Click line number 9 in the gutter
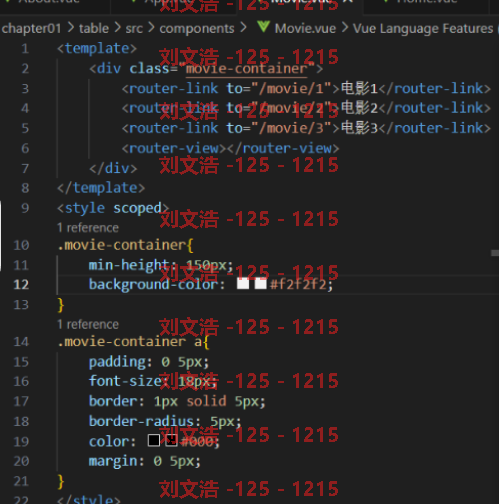499x504 pixels. [x=25, y=208]
